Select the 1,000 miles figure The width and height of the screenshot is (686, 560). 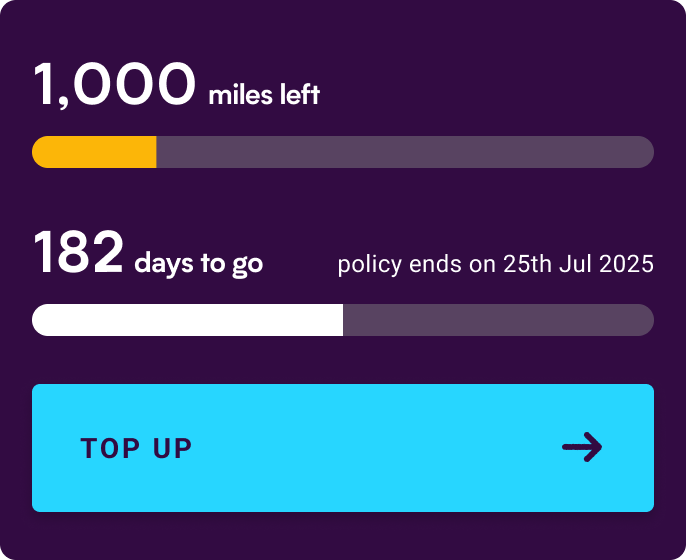(x=115, y=85)
